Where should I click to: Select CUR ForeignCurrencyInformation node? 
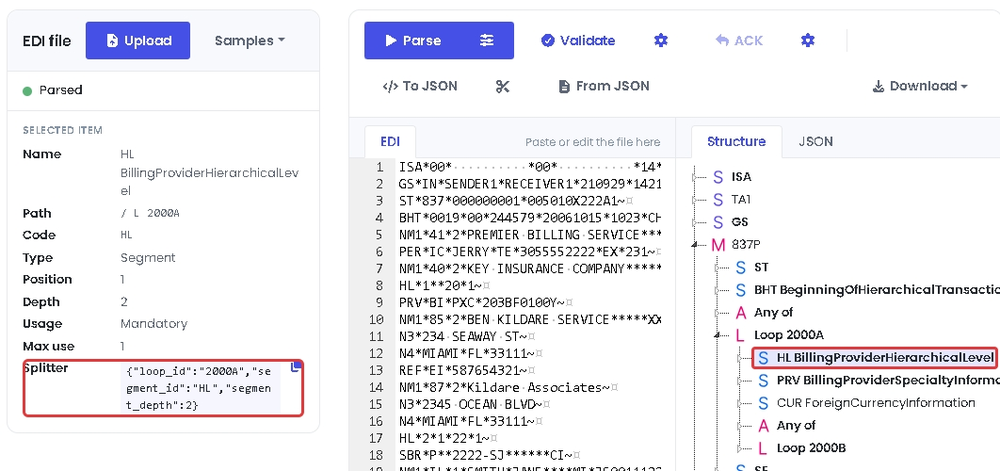pyautogui.click(x=876, y=403)
